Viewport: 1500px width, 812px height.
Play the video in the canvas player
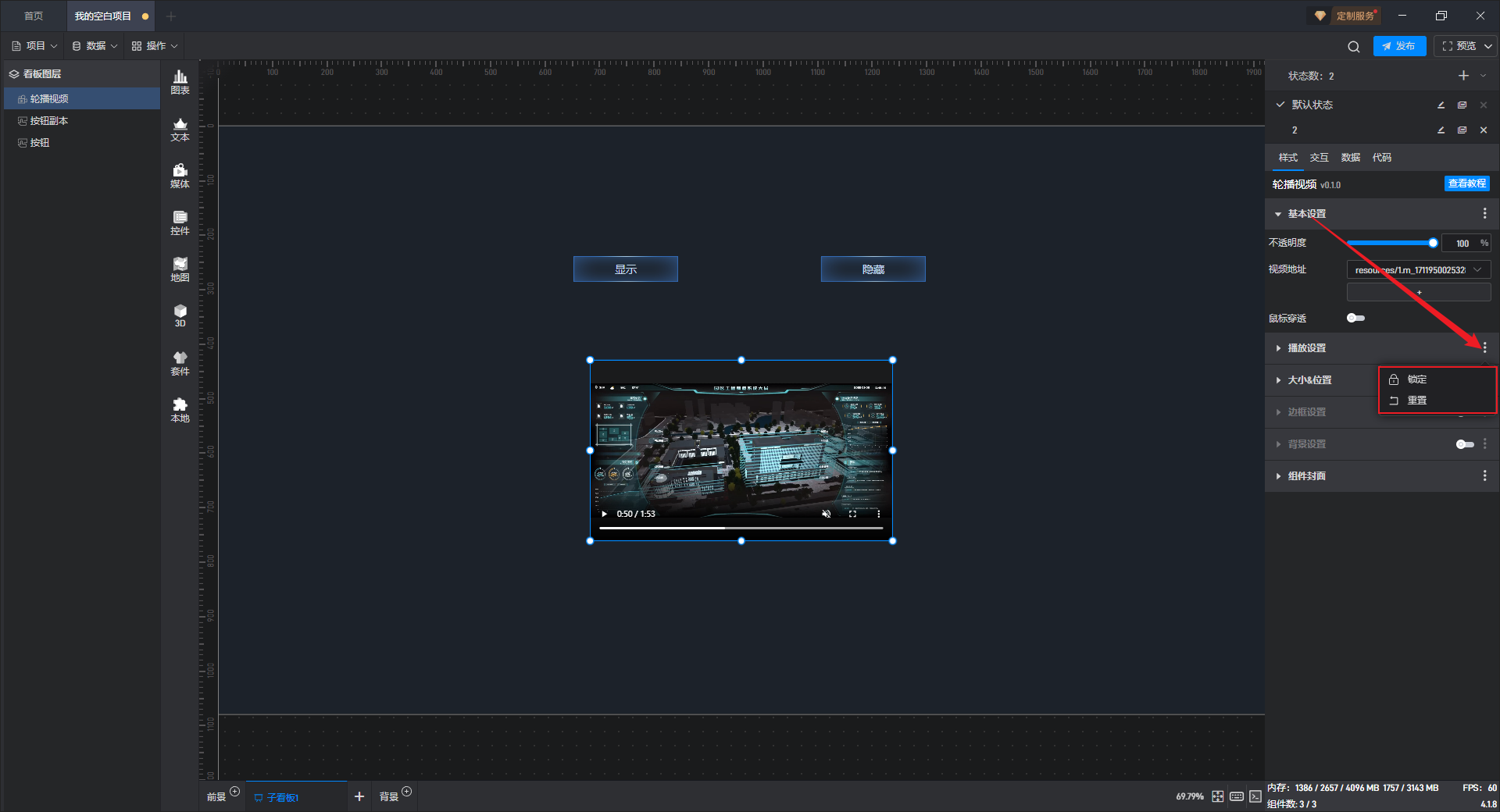click(604, 514)
